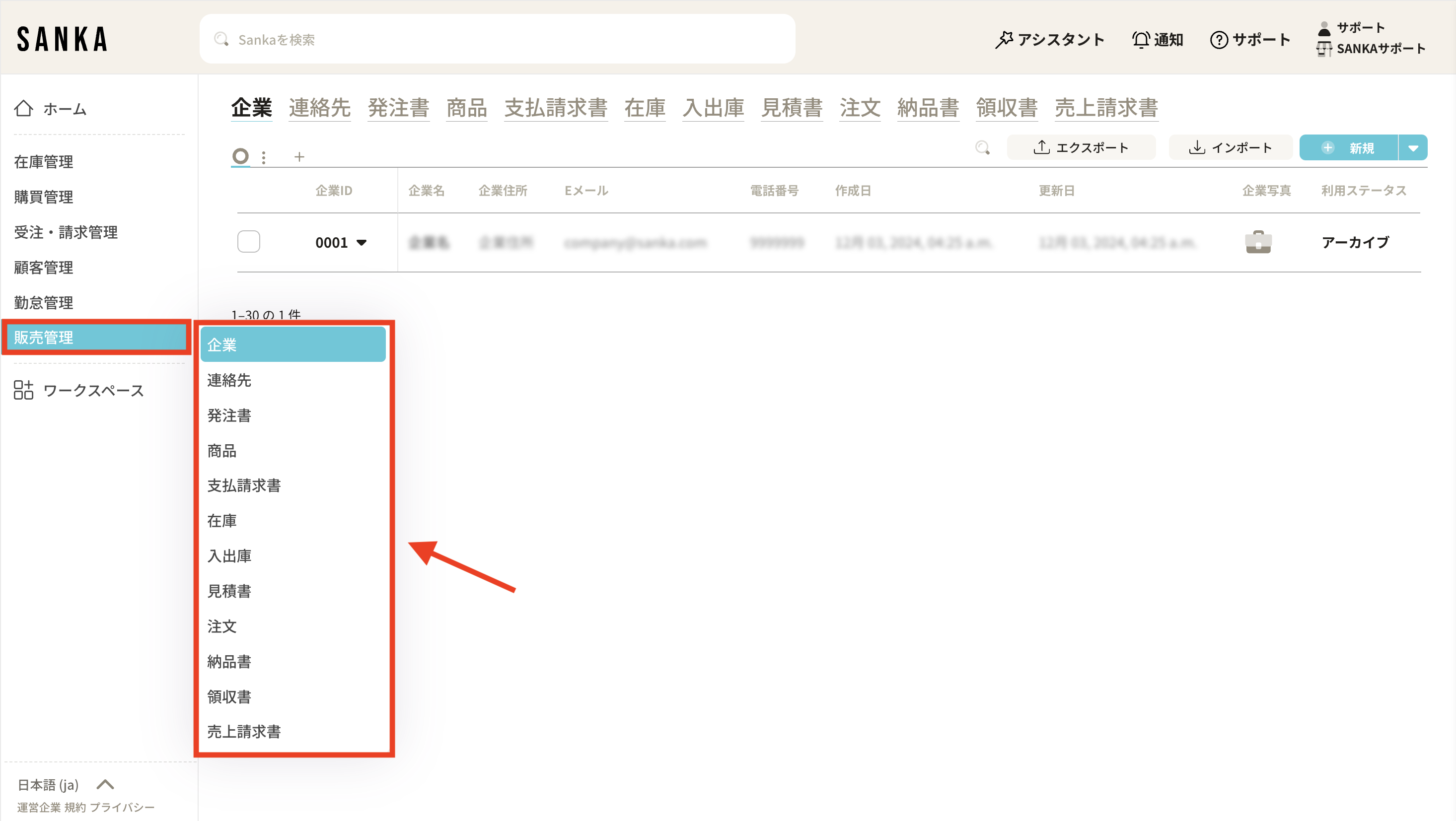Add a new view with plus icon
This screenshot has height=821, width=1456.
tap(299, 156)
